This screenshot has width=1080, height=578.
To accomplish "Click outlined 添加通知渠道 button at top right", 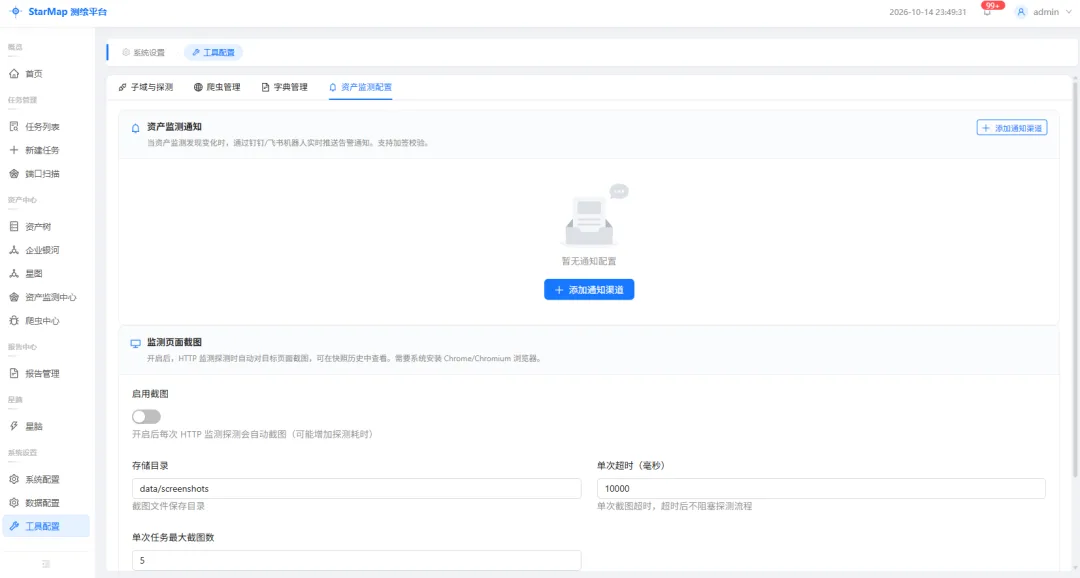I will click(x=1012, y=127).
